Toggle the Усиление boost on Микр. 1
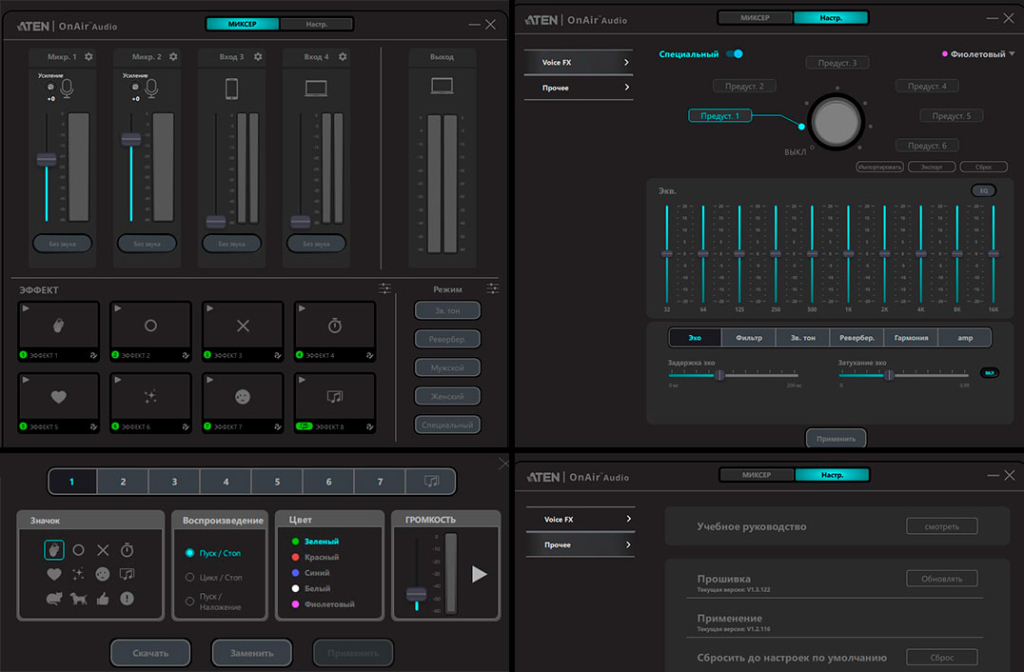The height and width of the screenshot is (672, 1024). pyautogui.click(x=50, y=87)
